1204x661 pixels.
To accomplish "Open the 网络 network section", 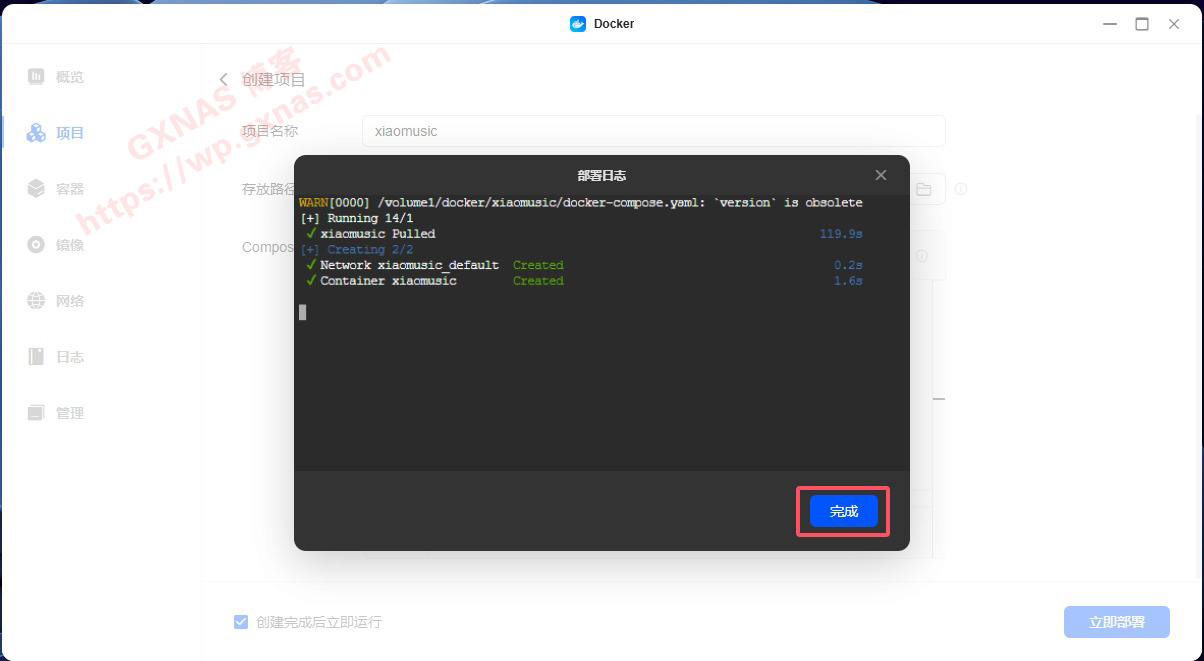I will (36, 301).
